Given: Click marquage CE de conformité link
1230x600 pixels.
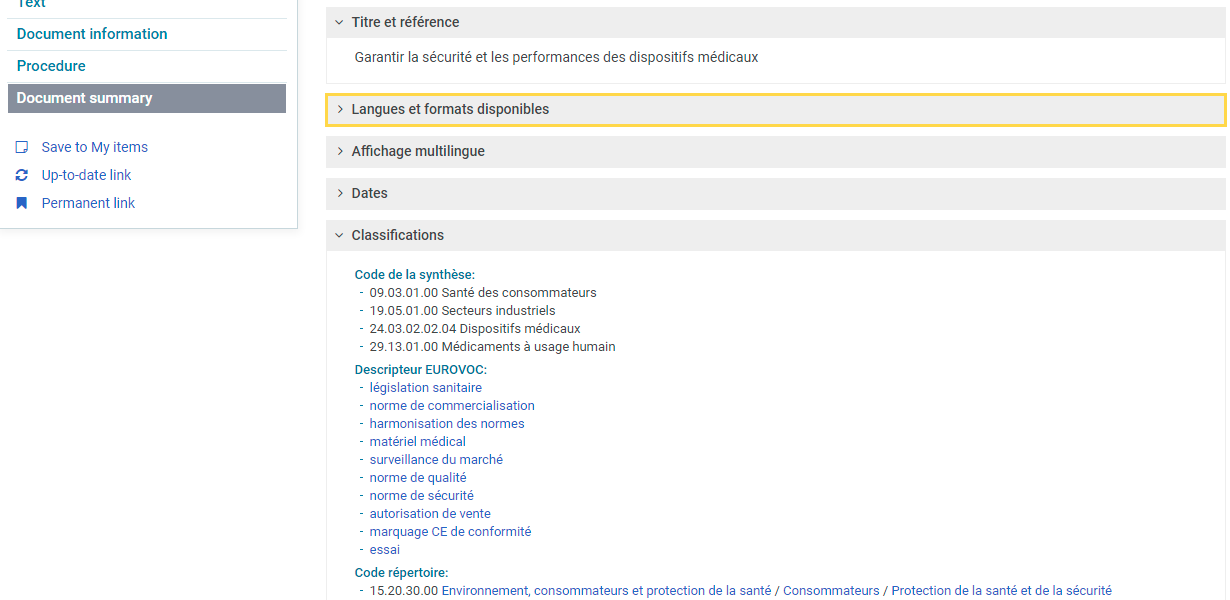Looking at the screenshot, I should (450, 532).
